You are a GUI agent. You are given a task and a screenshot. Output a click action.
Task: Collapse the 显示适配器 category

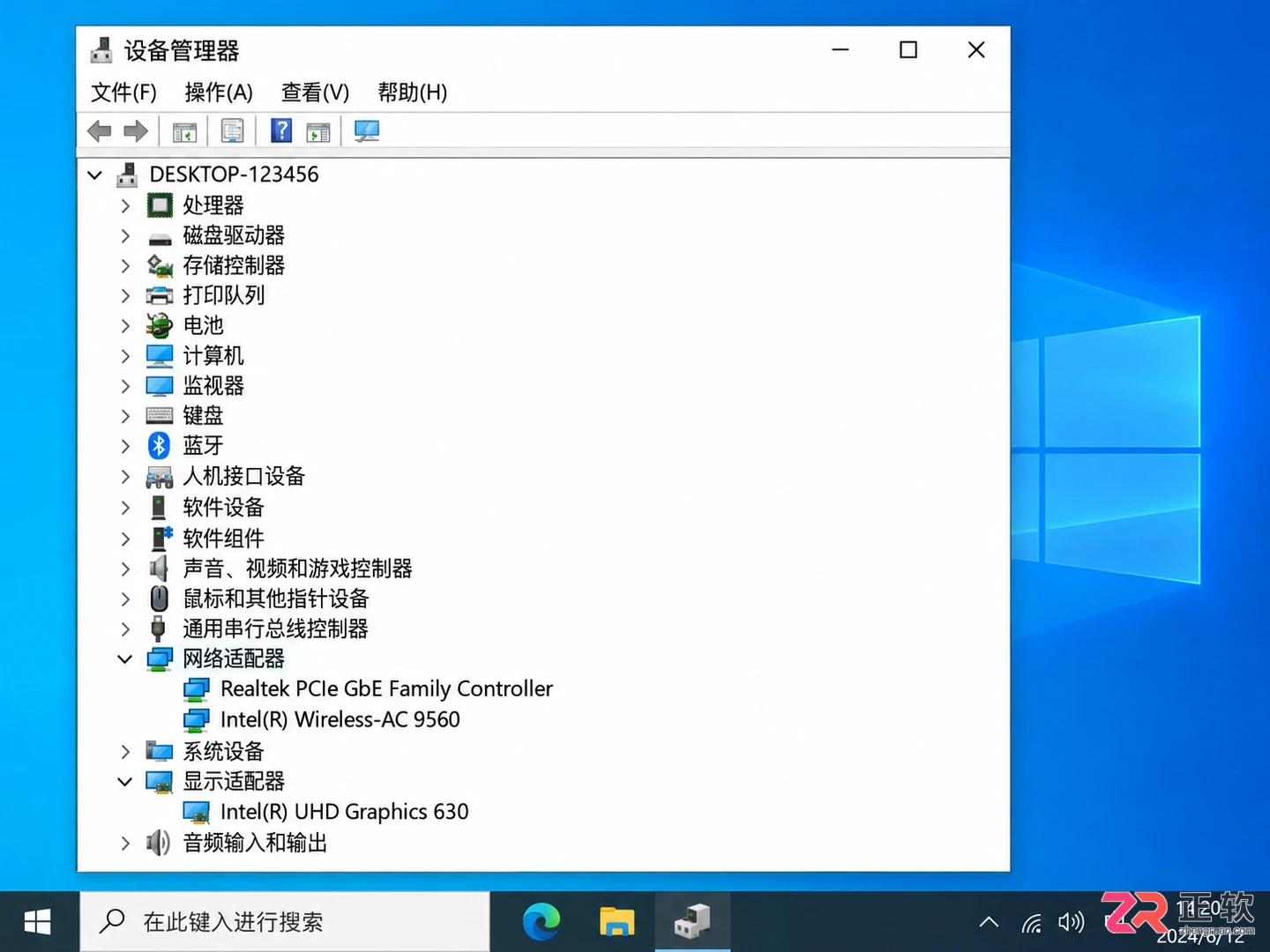(x=125, y=781)
